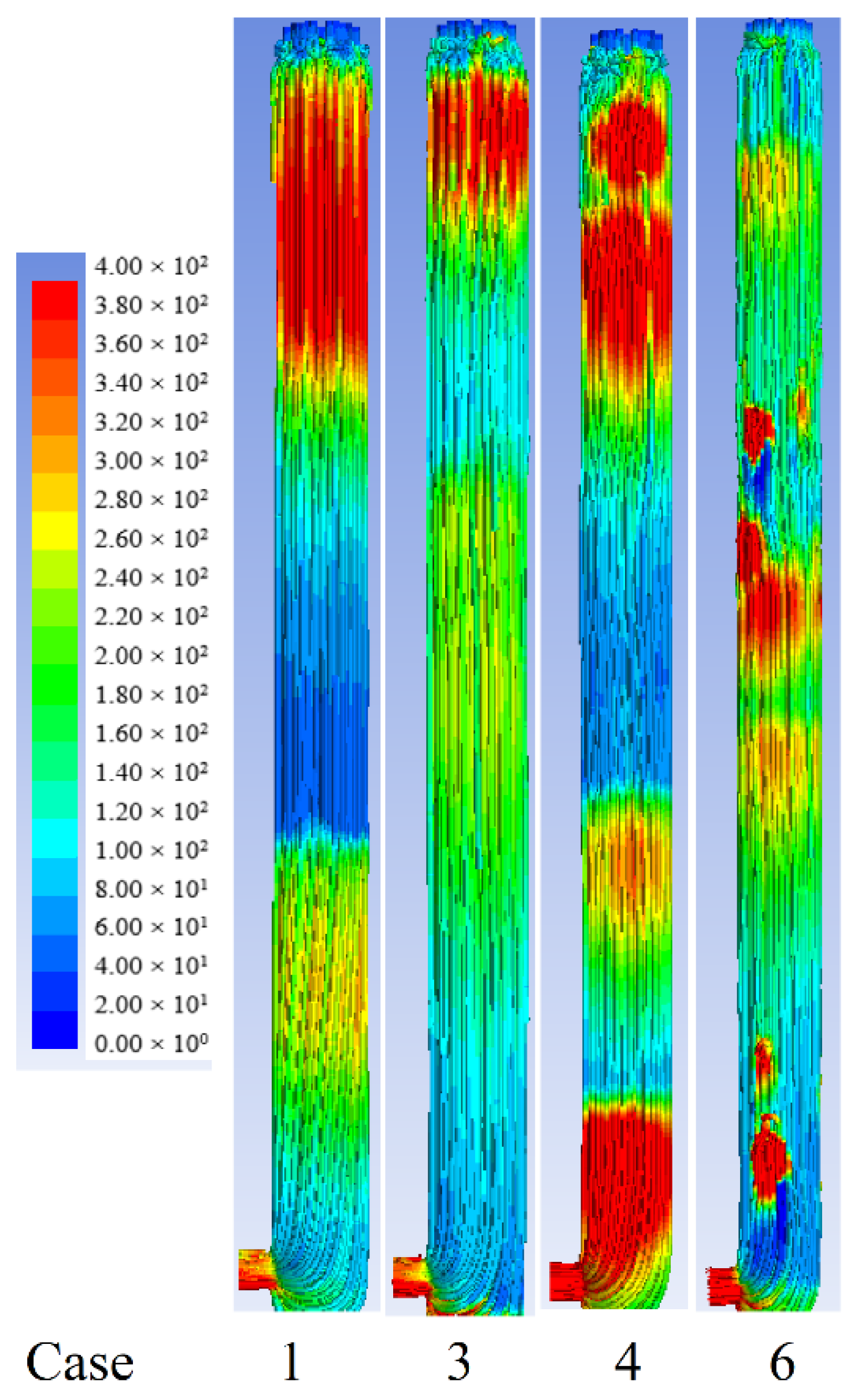Select the 2.60 × 10² scale value
Screen dimensions: 858x1400
click(x=151, y=538)
